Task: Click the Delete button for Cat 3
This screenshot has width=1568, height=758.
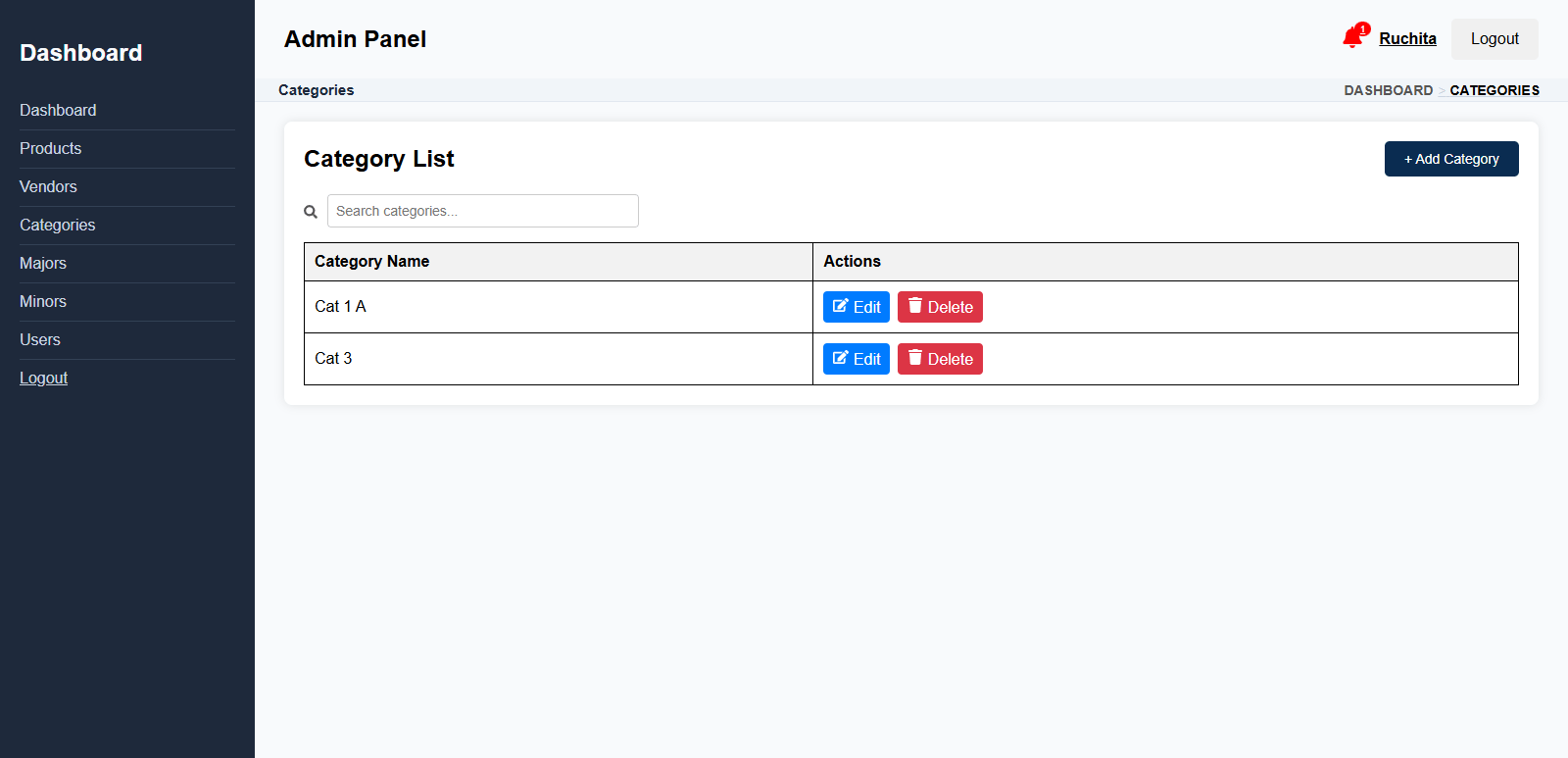Action: [x=940, y=359]
